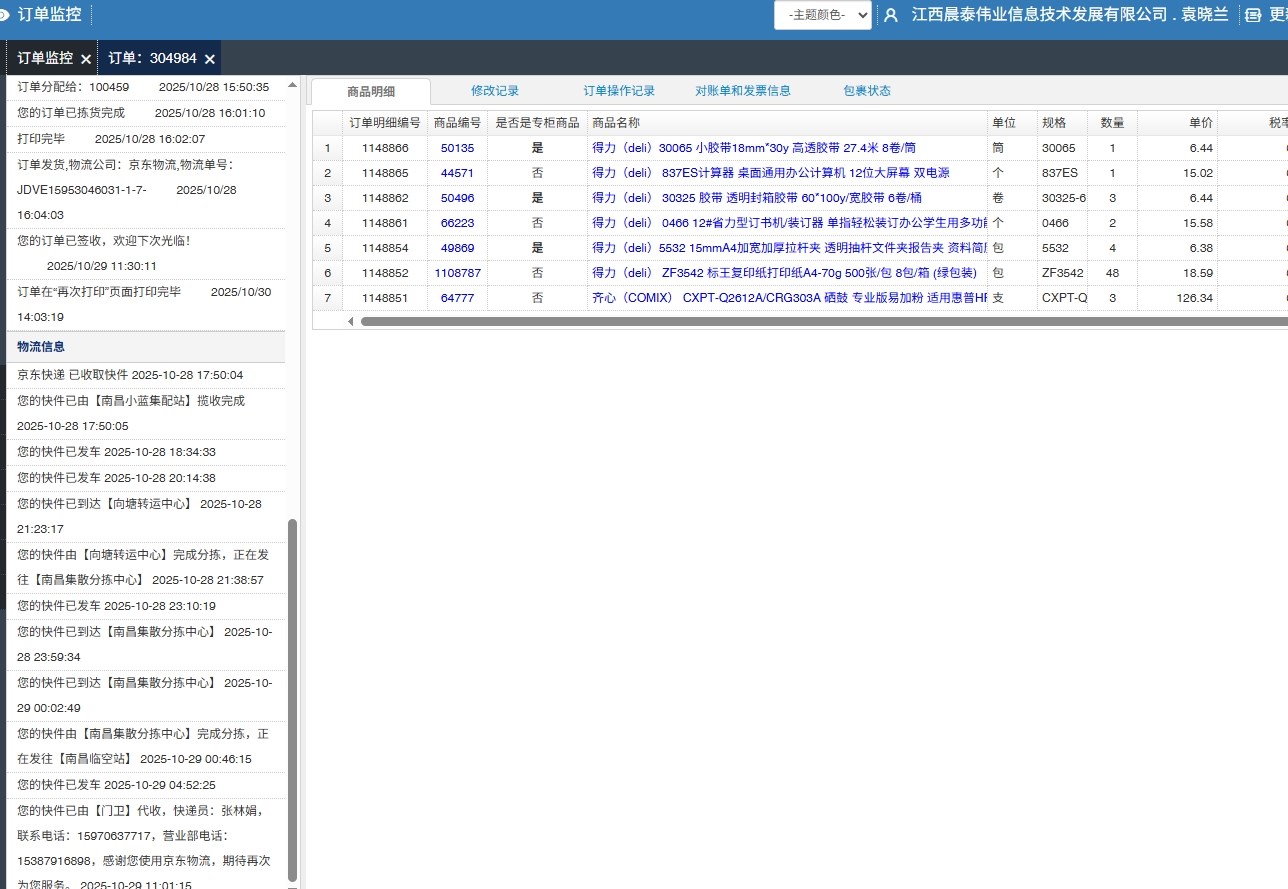Switch to the 修改记录 tab
Viewport: 1288px width, 889px height.
[x=495, y=91]
